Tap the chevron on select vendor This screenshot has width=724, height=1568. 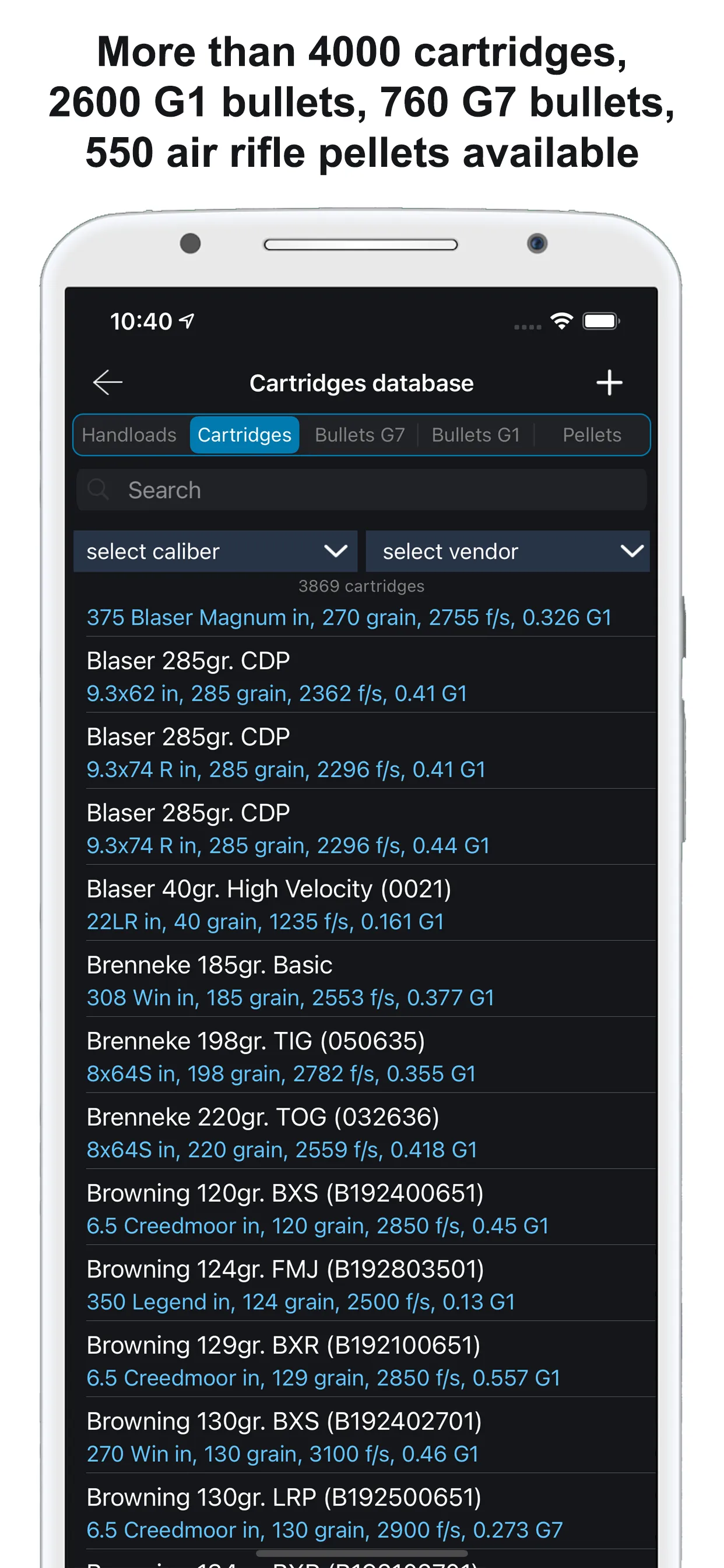click(631, 551)
